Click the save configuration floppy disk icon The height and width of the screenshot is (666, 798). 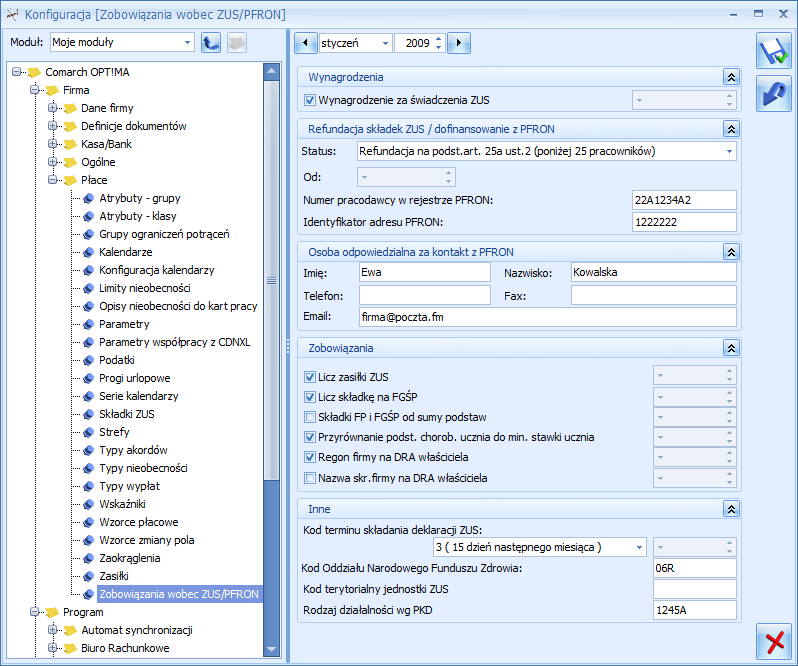click(774, 51)
